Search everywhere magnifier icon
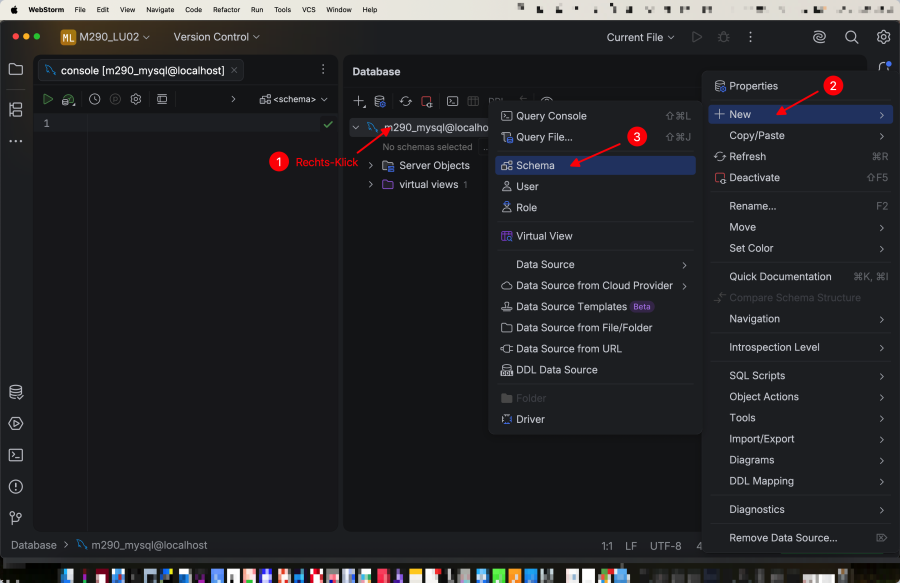 pos(851,37)
